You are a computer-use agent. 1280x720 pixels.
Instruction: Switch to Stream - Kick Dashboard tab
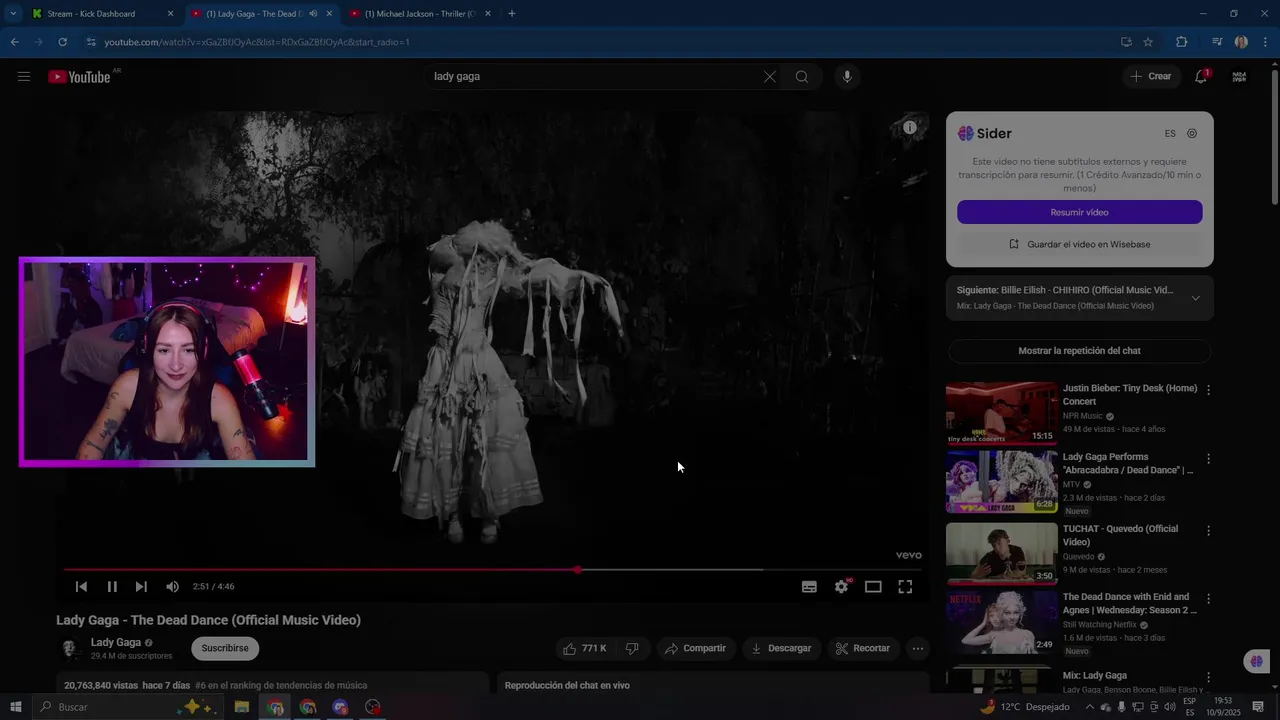point(102,14)
